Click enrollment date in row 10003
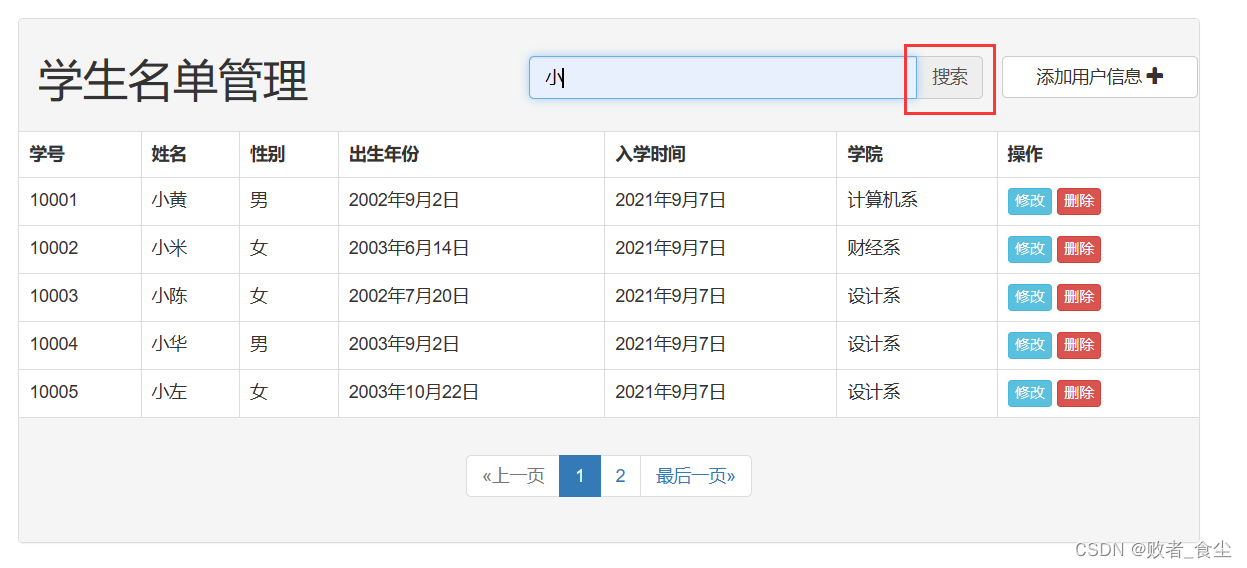Viewport: 1247px width, 568px height. 670,296
